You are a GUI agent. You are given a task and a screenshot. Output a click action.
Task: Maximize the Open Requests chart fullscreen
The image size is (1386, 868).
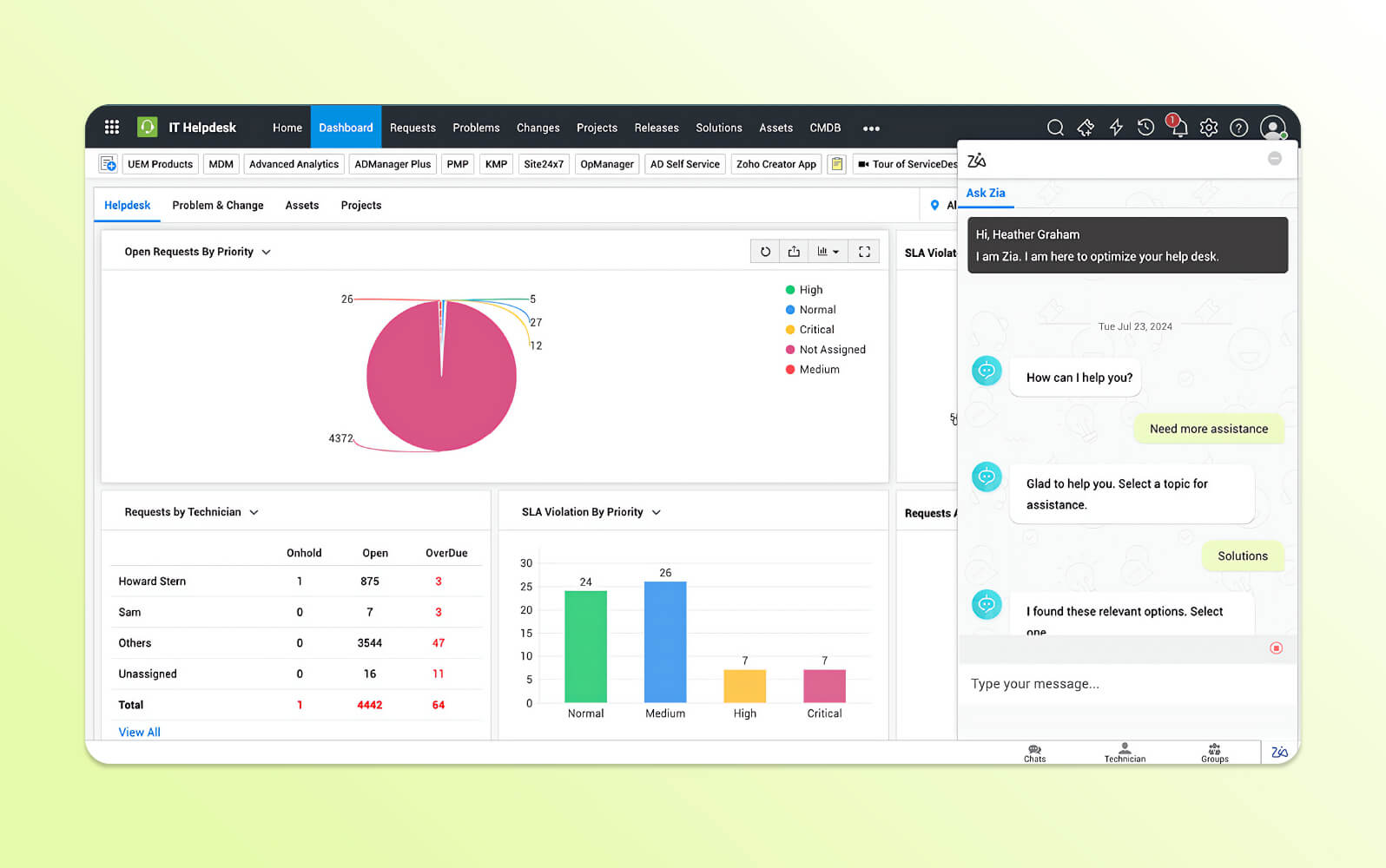tap(864, 252)
